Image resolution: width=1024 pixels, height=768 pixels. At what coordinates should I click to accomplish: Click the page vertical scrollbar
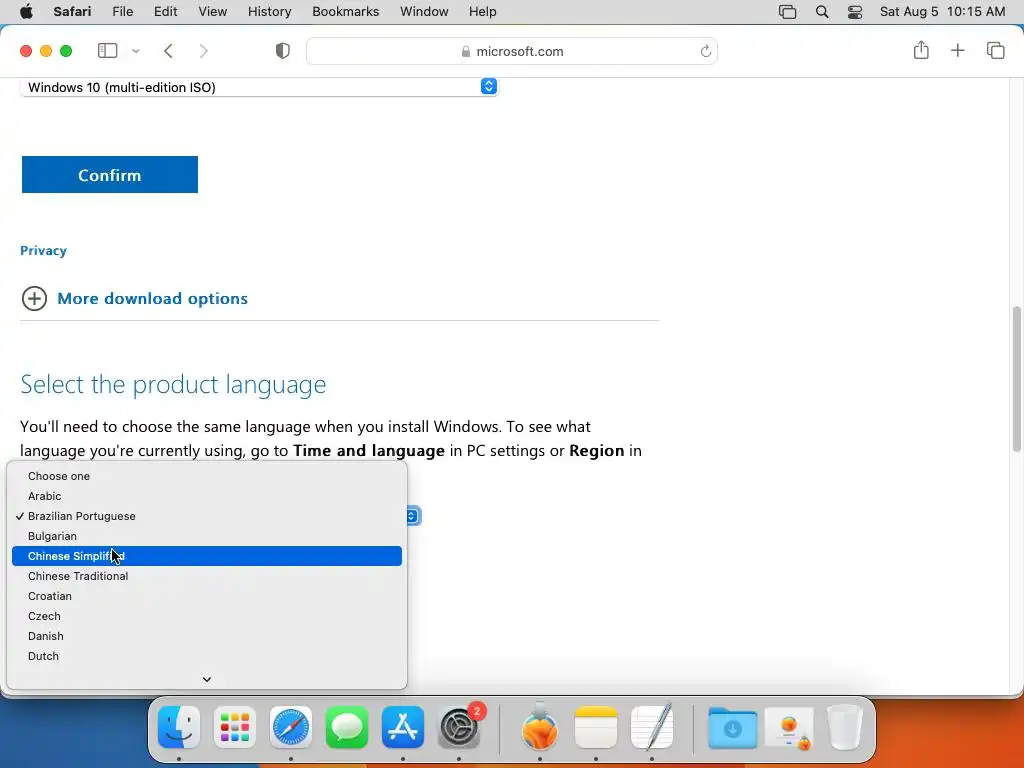[1016, 379]
